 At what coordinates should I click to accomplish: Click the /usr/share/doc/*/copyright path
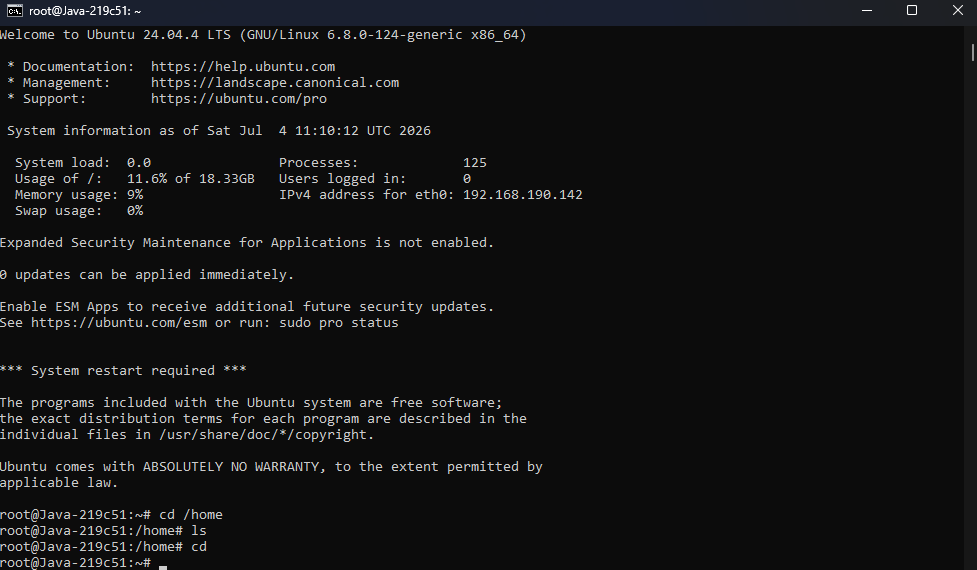tap(266, 435)
